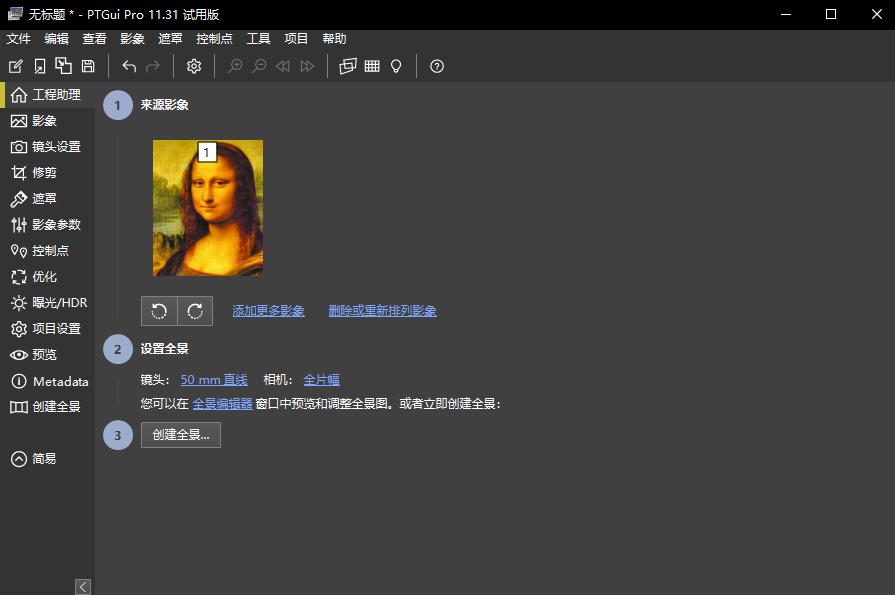Image resolution: width=895 pixels, height=595 pixels.
Task: Click the 创建全景... button
Action: [x=181, y=435]
